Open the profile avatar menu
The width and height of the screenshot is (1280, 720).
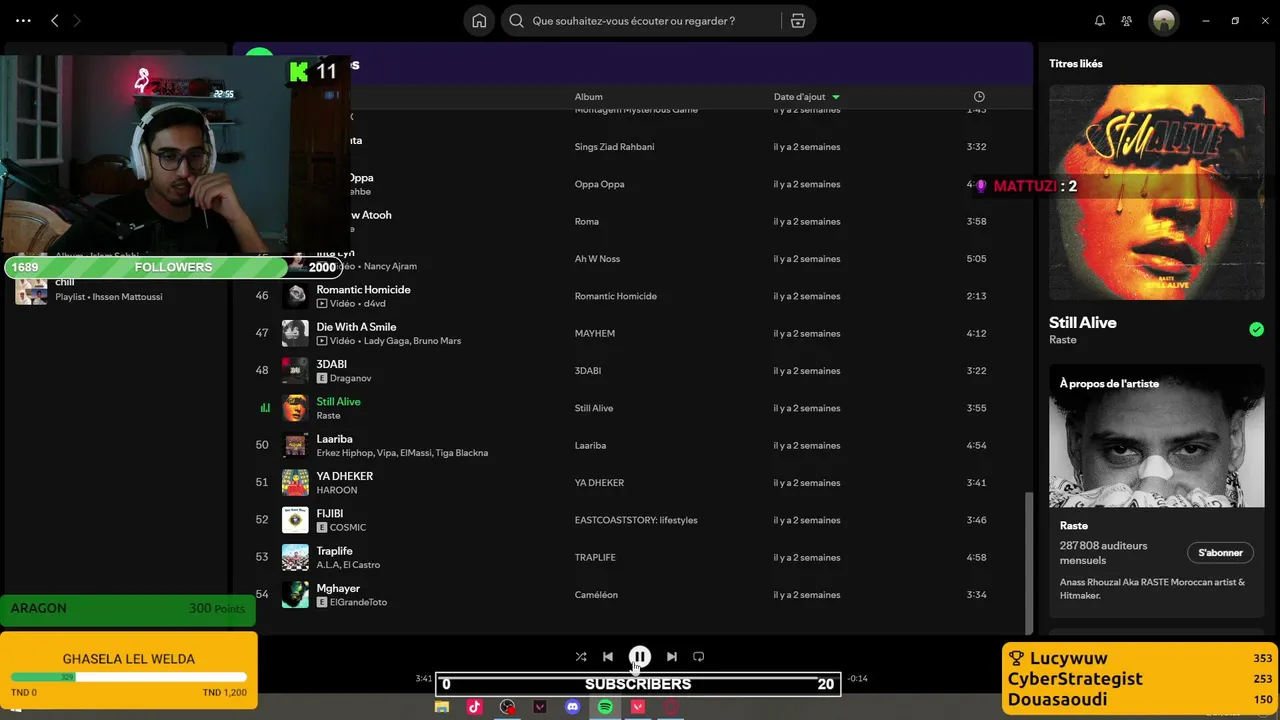pos(1163,21)
